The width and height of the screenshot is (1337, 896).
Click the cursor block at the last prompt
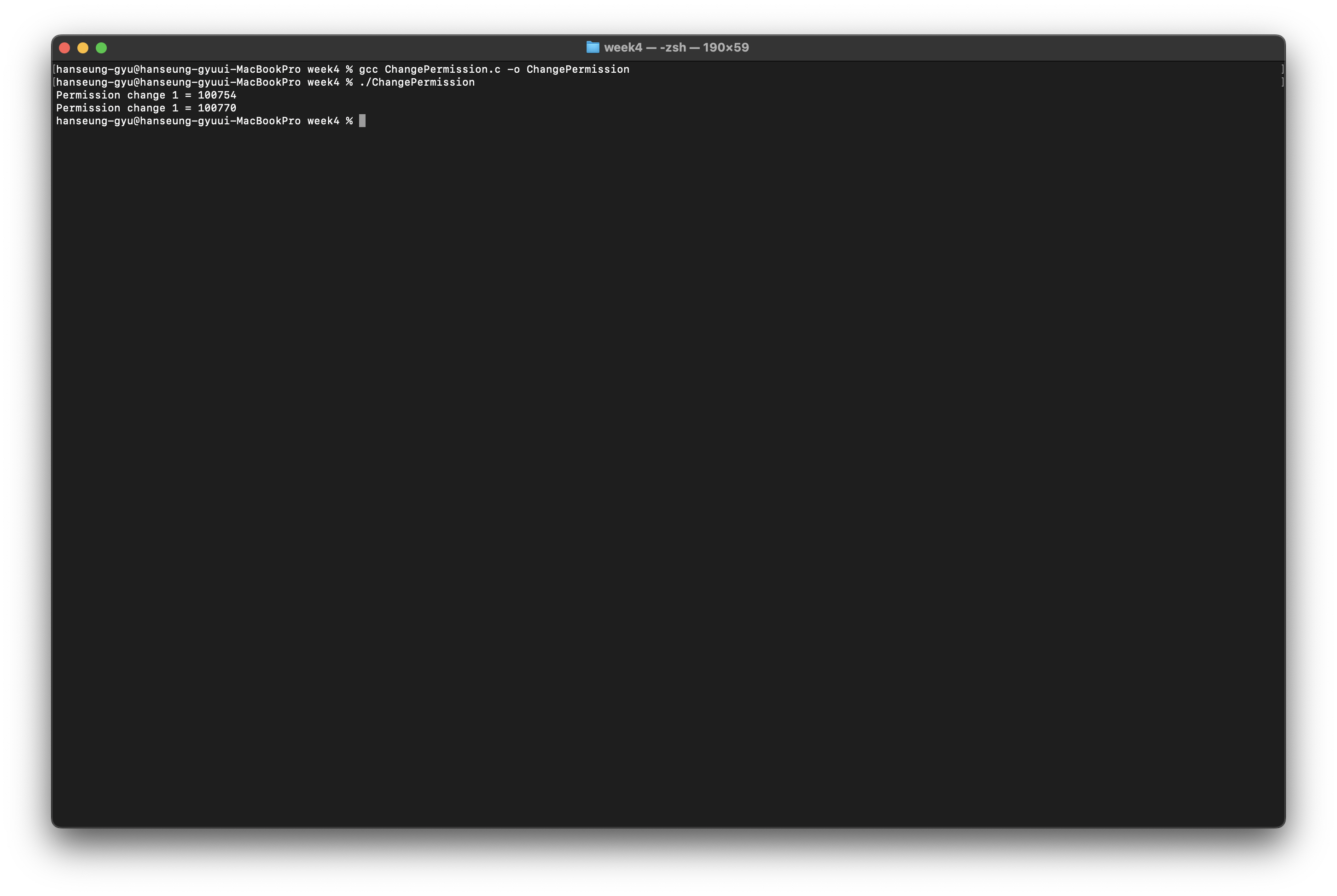[362, 121]
